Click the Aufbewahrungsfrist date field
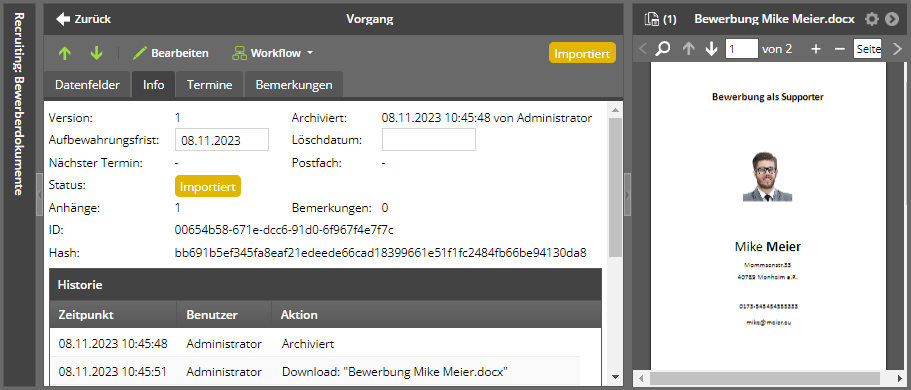The height and width of the screenshot is (390, 911). (x=222, y=140)
